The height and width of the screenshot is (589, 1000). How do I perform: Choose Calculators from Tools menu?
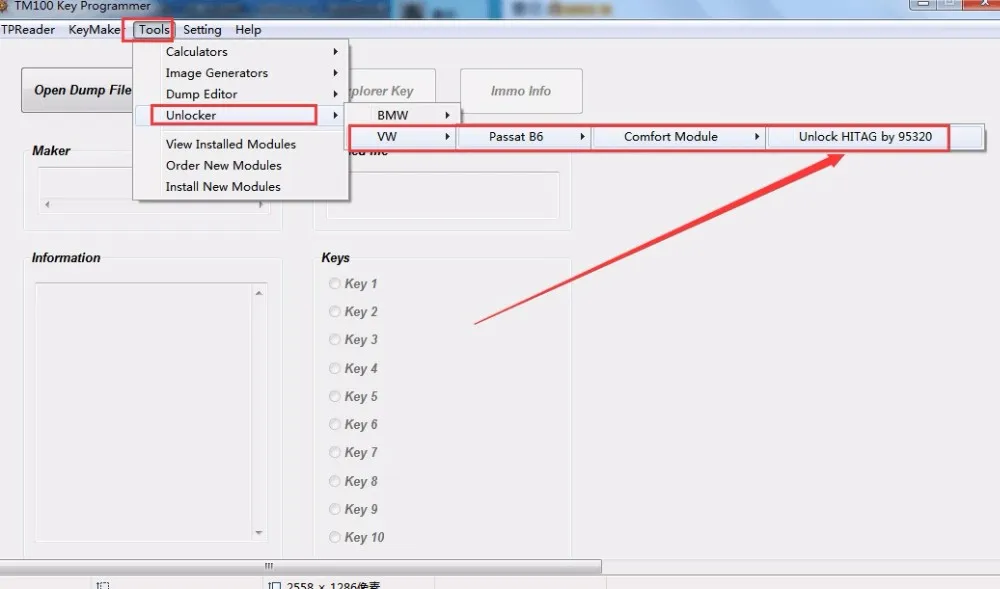click(x=240, y=52)
